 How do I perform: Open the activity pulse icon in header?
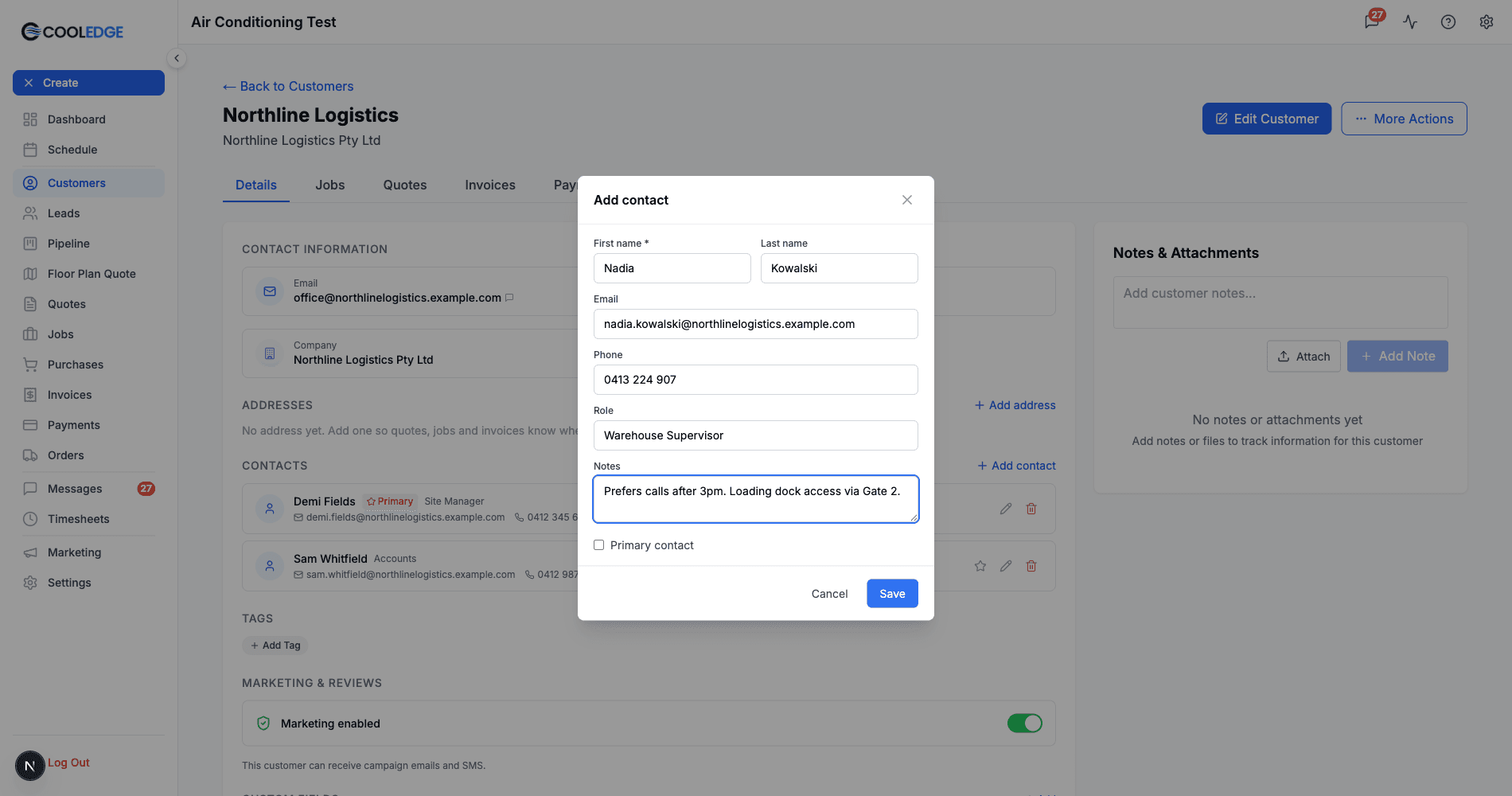(x=1410, y=22)
